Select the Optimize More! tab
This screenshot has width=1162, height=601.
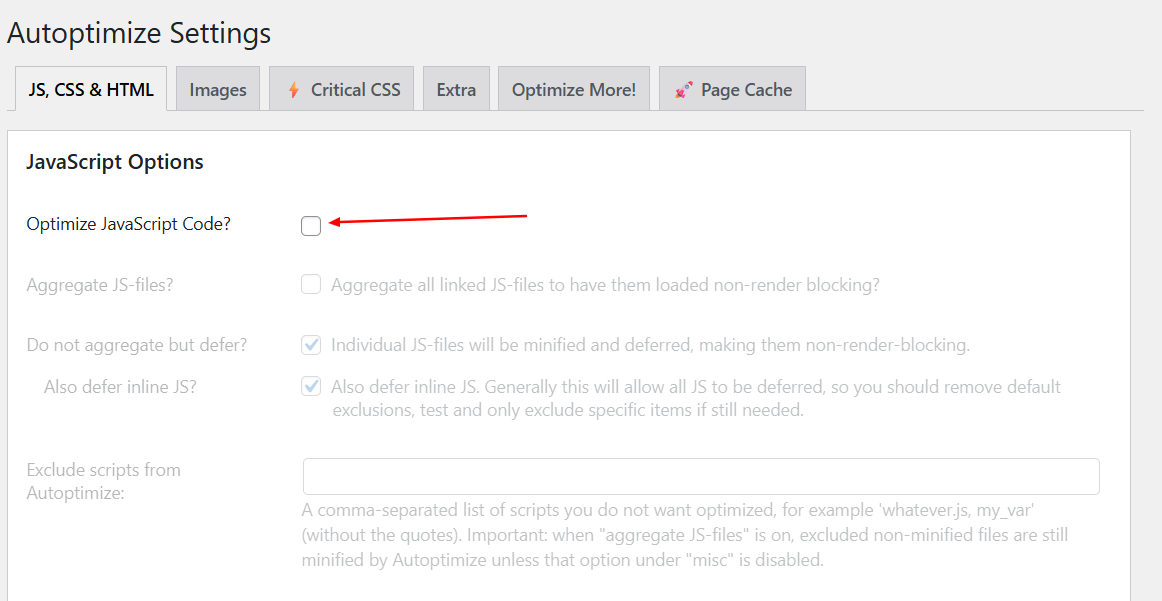point(574,90)
